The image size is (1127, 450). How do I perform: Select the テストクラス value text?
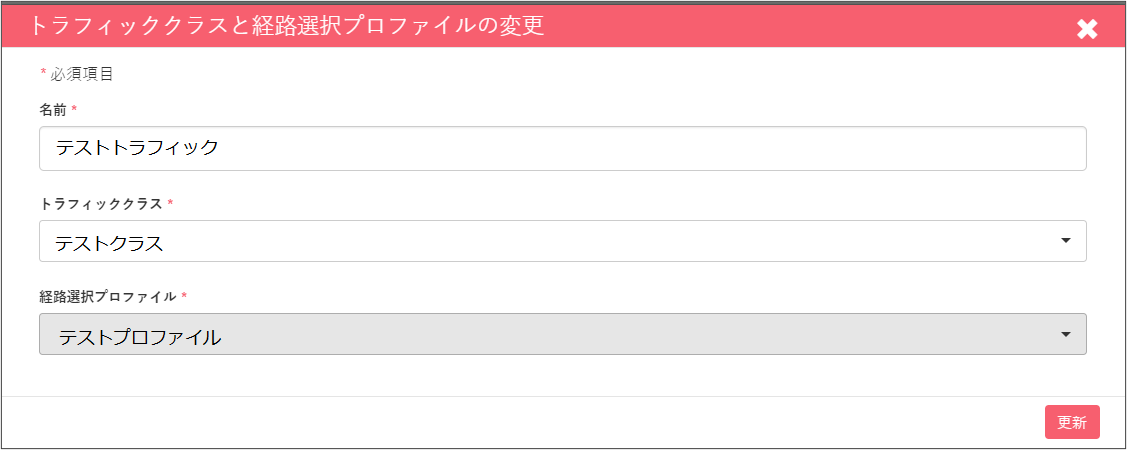109,244
